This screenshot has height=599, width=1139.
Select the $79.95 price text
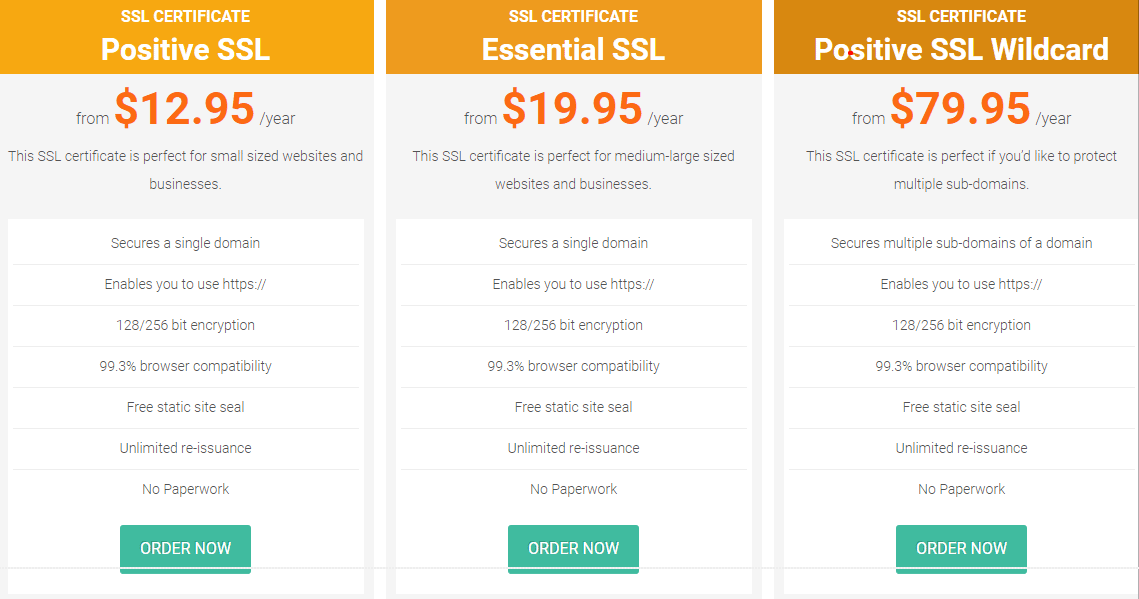960,108
